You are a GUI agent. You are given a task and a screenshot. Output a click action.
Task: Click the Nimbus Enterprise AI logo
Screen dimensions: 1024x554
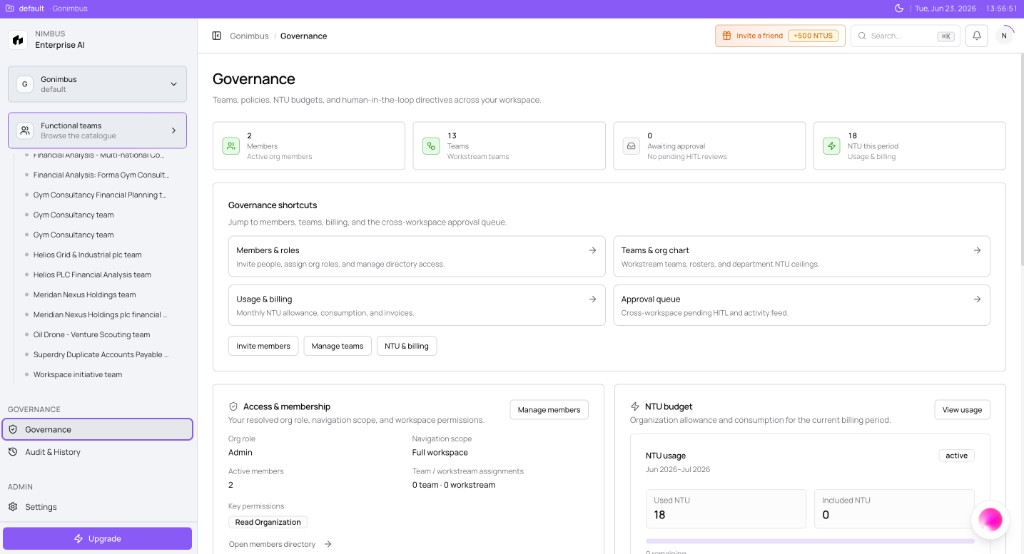[x=18, y=40]
